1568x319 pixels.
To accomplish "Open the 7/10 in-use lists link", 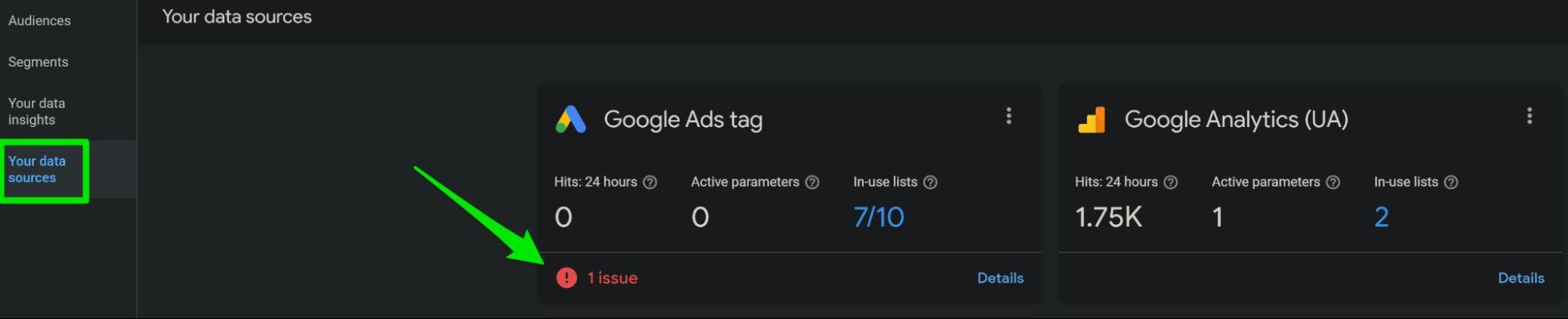I will (879, 217).
